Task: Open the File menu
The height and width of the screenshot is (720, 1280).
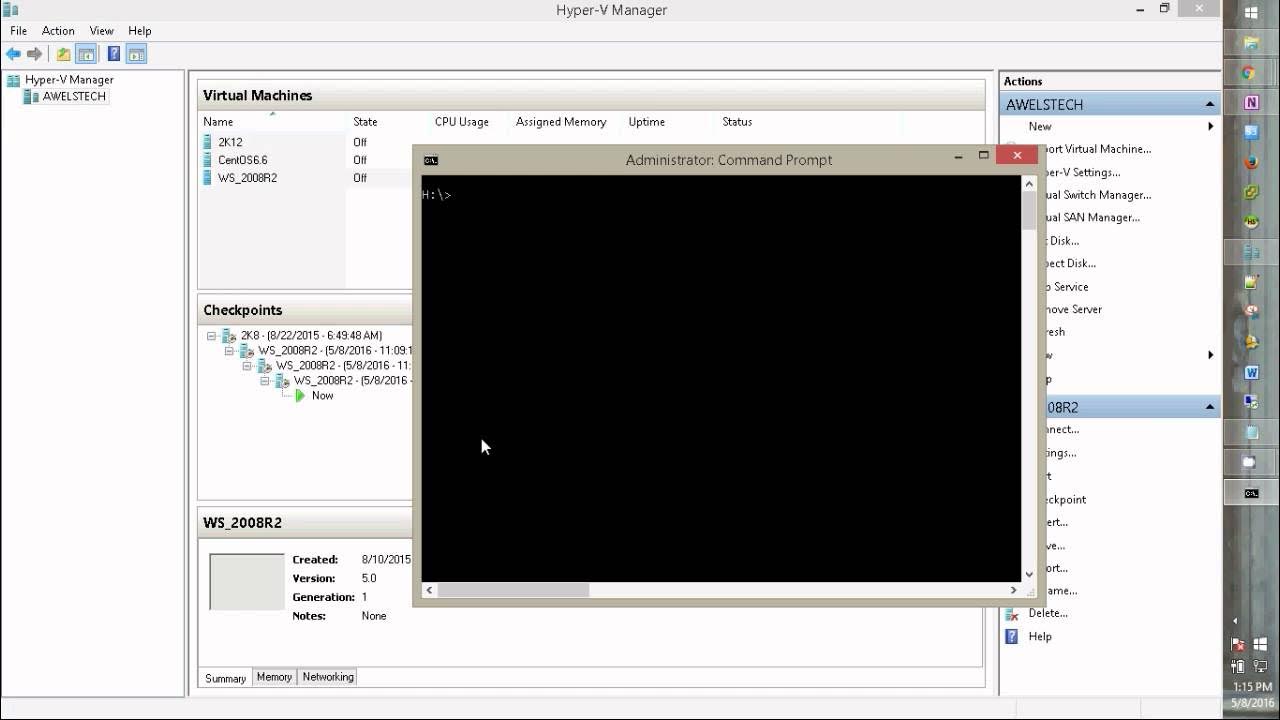Action: 18,31
